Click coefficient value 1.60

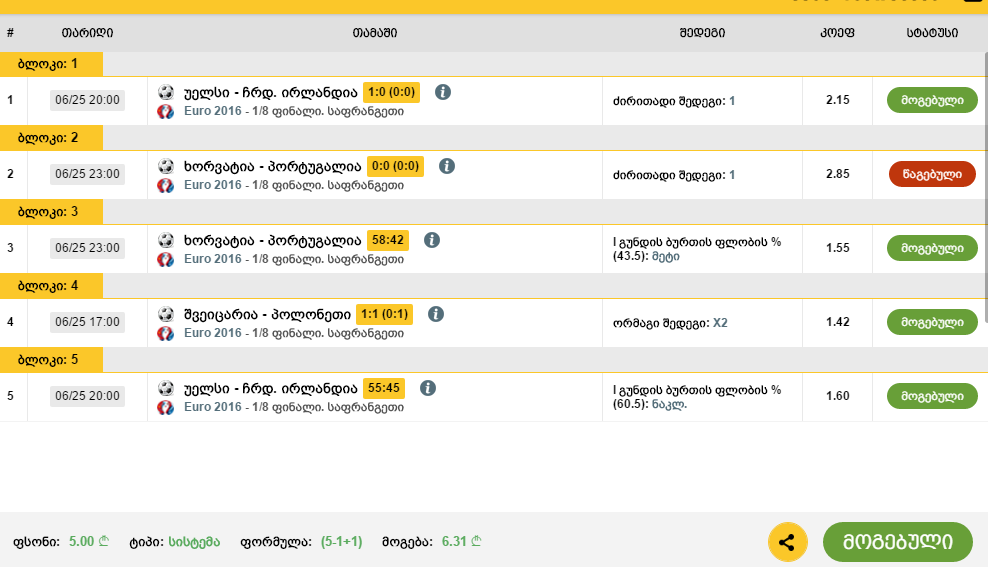pos(837,396)
